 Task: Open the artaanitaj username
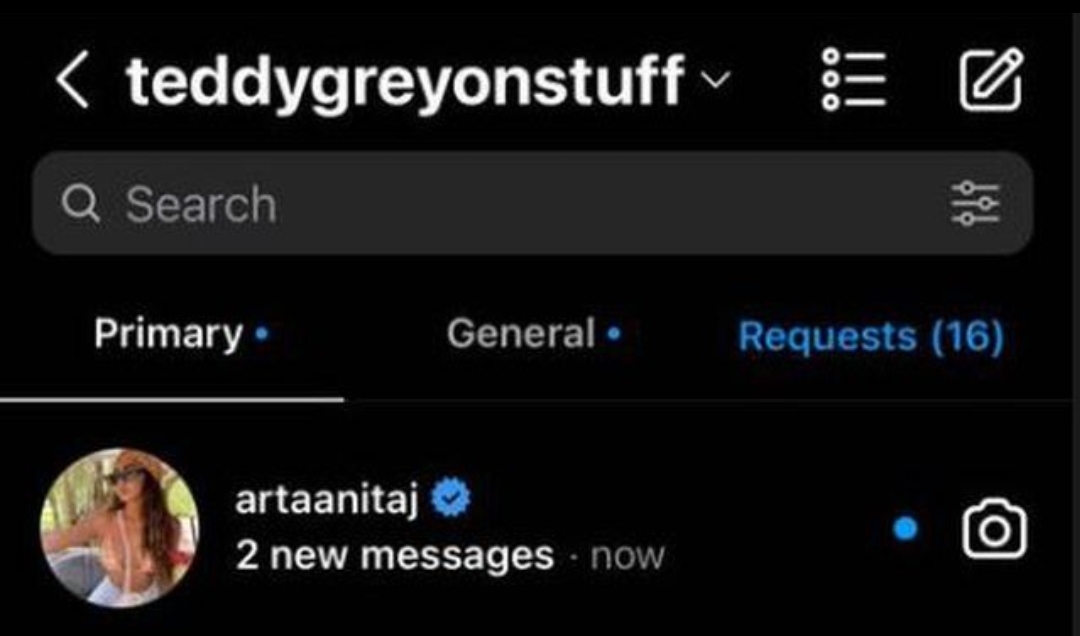(327, 500)
